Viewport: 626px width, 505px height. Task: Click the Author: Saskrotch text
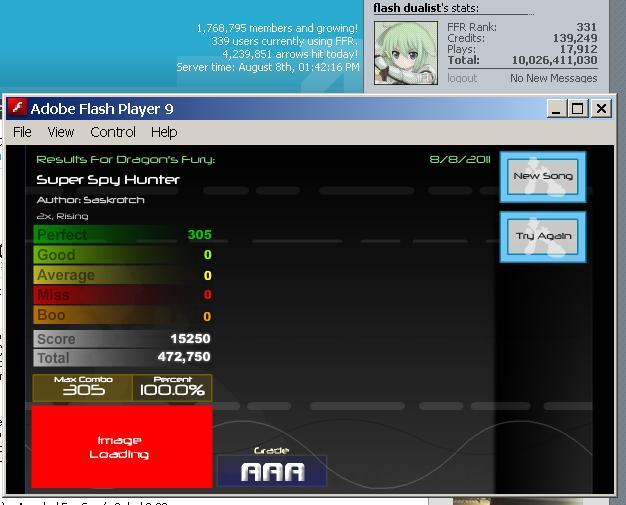(x=91, y=200)
